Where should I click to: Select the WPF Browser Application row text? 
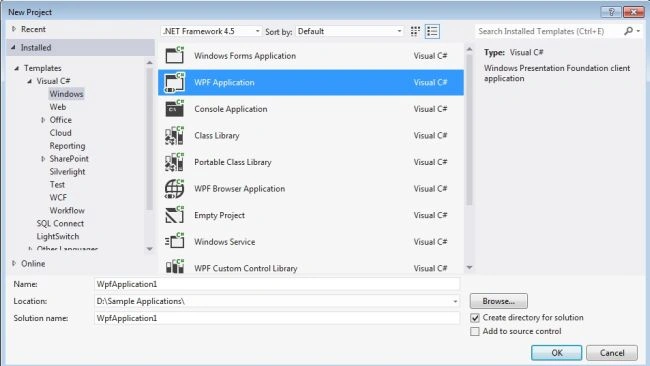click(x=240, y=189)
